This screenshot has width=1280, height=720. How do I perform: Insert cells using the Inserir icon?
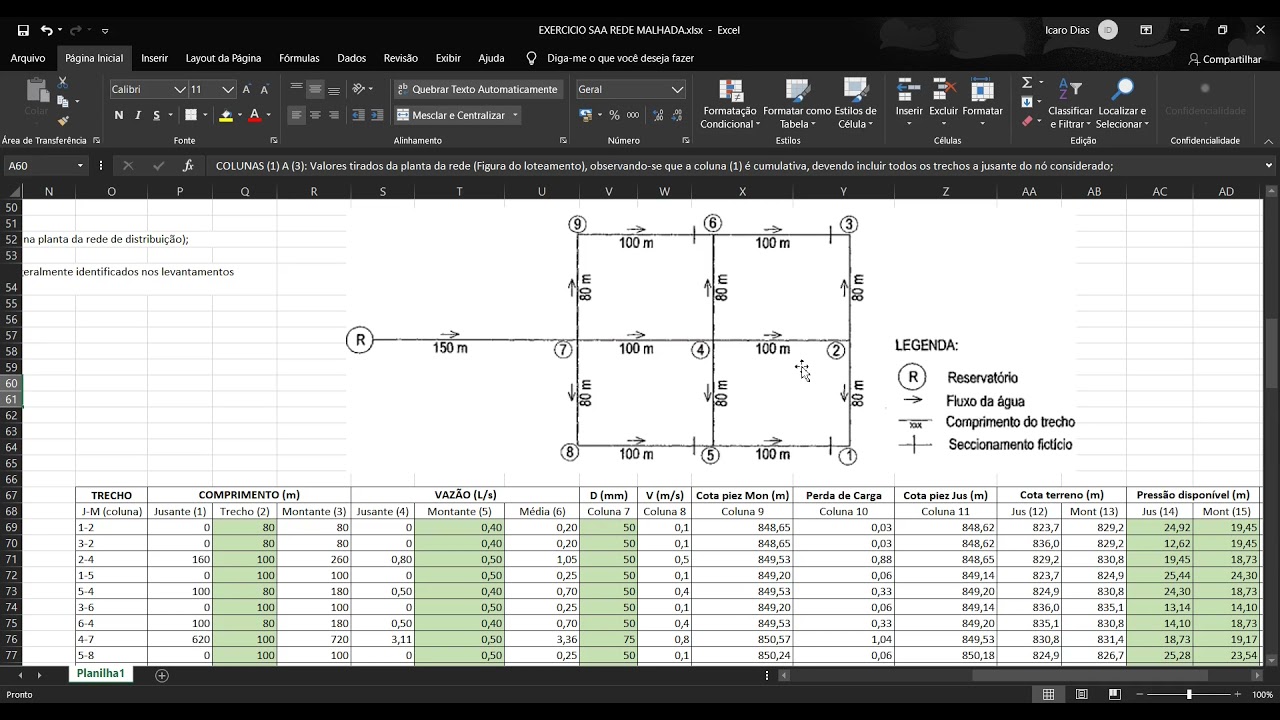tap(909, 98)
